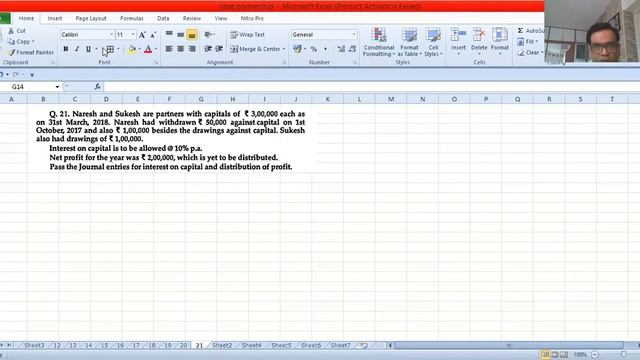Viewport: 640px width, 360px height.
Task: Click Format Painter
Action: 31,53
